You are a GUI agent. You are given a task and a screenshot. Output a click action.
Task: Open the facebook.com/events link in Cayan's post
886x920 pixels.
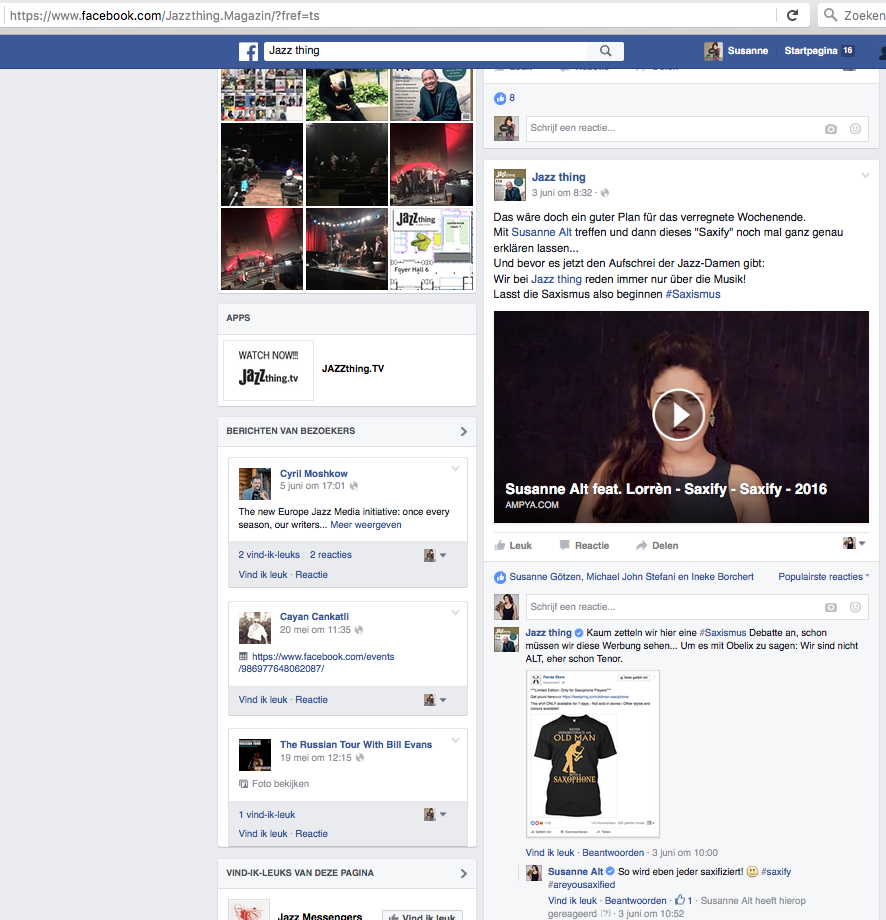pyautogui.click(x=317, y=662)
